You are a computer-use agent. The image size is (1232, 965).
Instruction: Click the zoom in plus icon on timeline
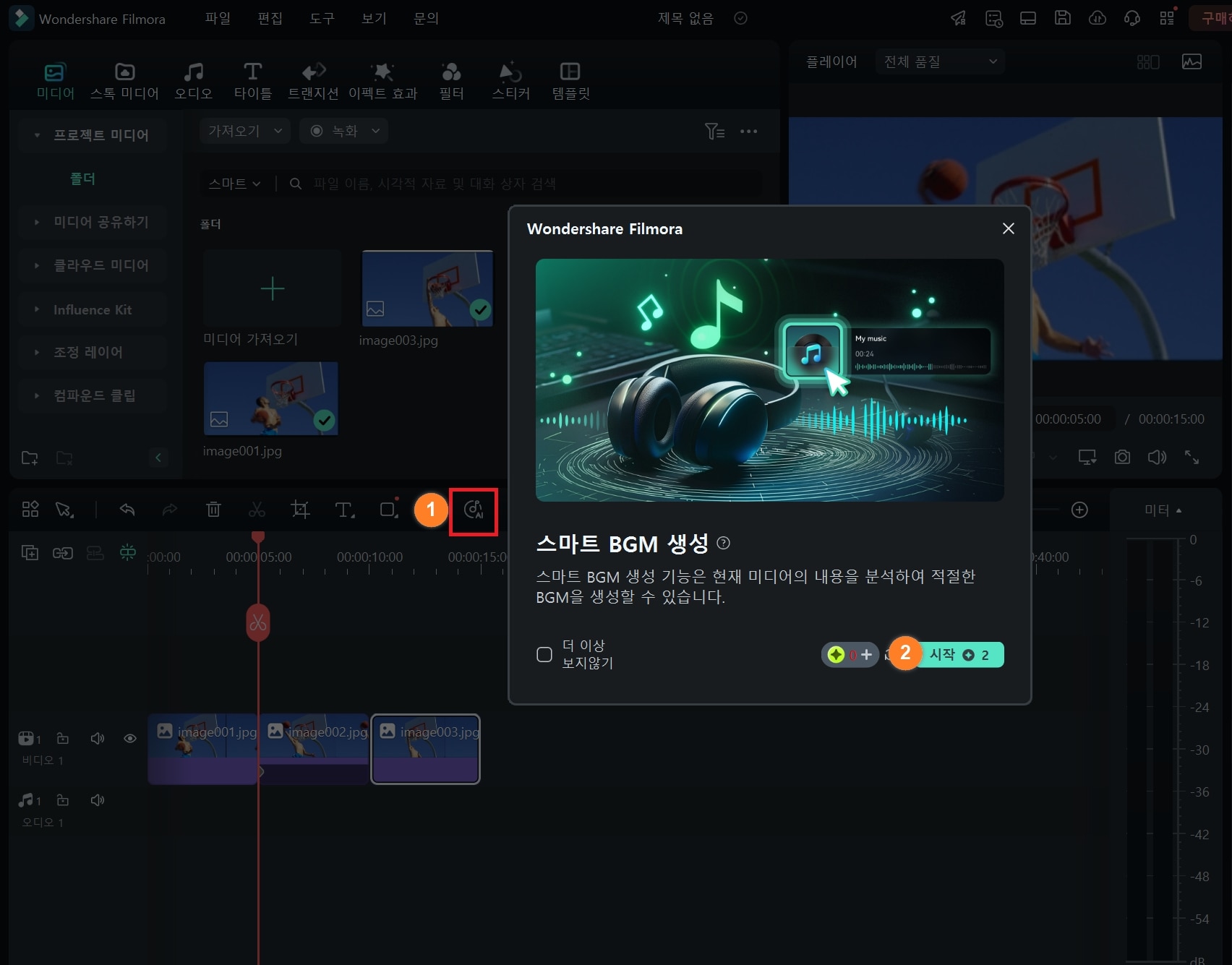(x=1079, y=510)
